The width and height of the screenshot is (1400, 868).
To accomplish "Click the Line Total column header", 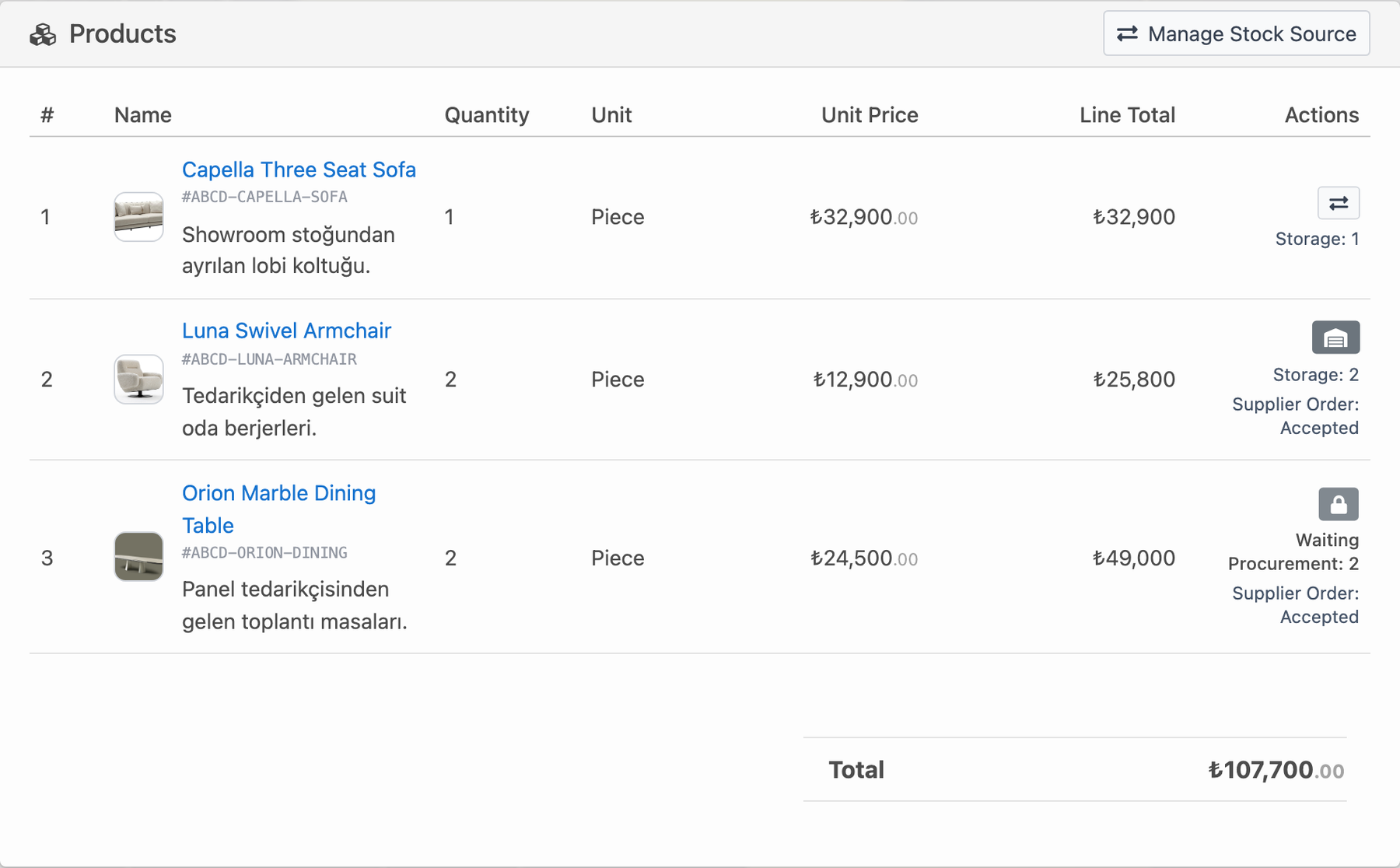I will click(1127, 115).
